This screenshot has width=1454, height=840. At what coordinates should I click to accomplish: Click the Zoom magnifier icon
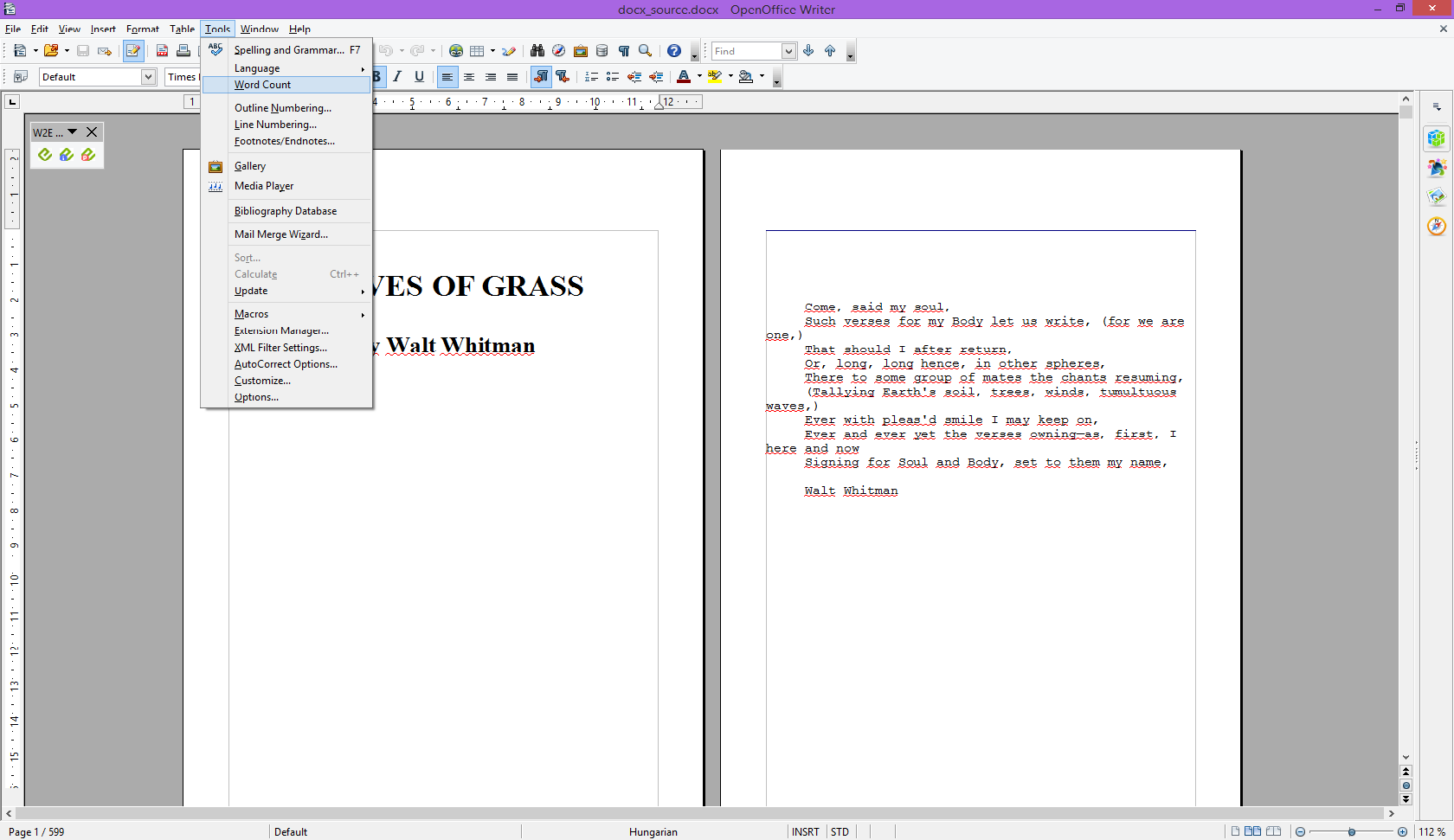tap(646, 51)
